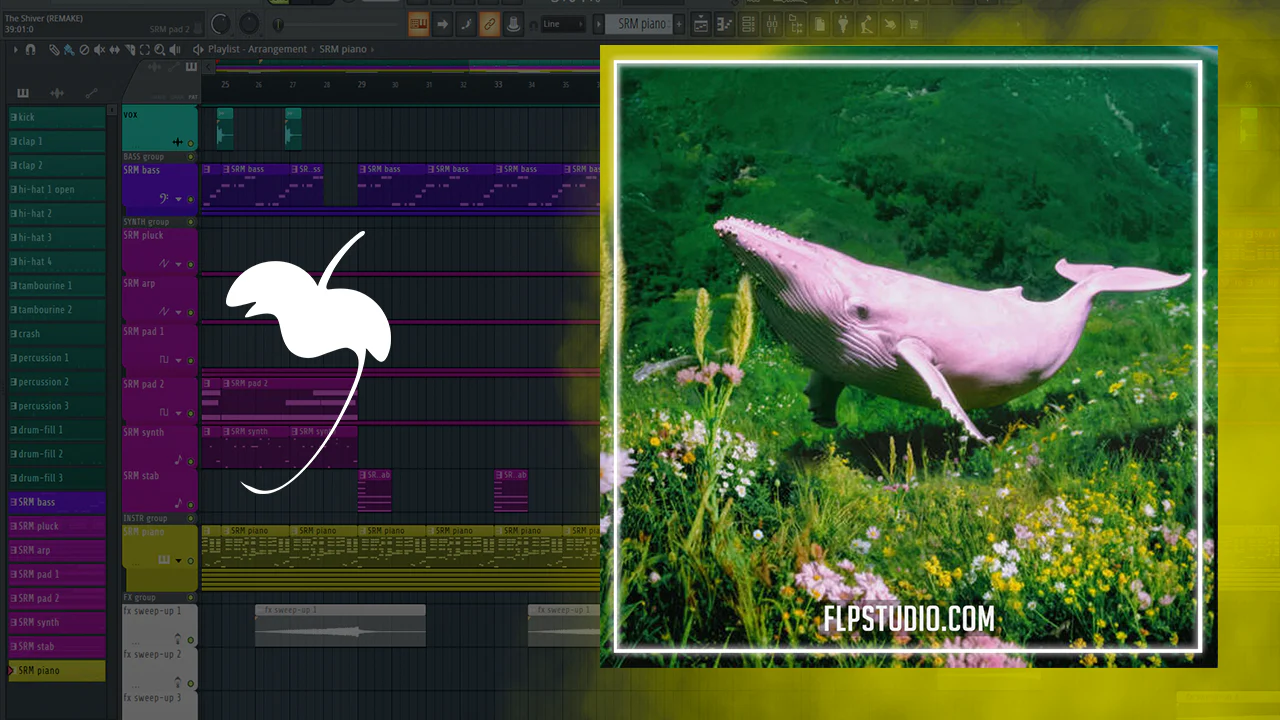Mute the SRM arp track

coord(191,313)
